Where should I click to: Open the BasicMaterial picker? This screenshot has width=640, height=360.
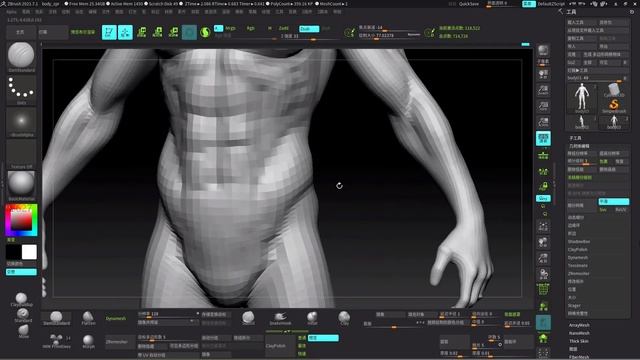(x=21, y=186)
